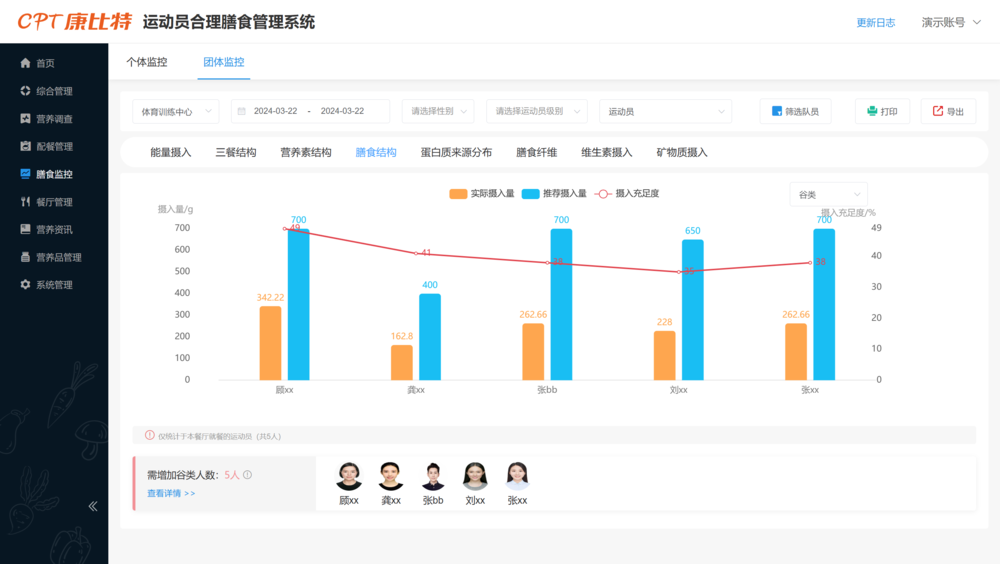Click the printer icon on 打印
Screen dimensions: 1000x564
click(x=872, y=111)
